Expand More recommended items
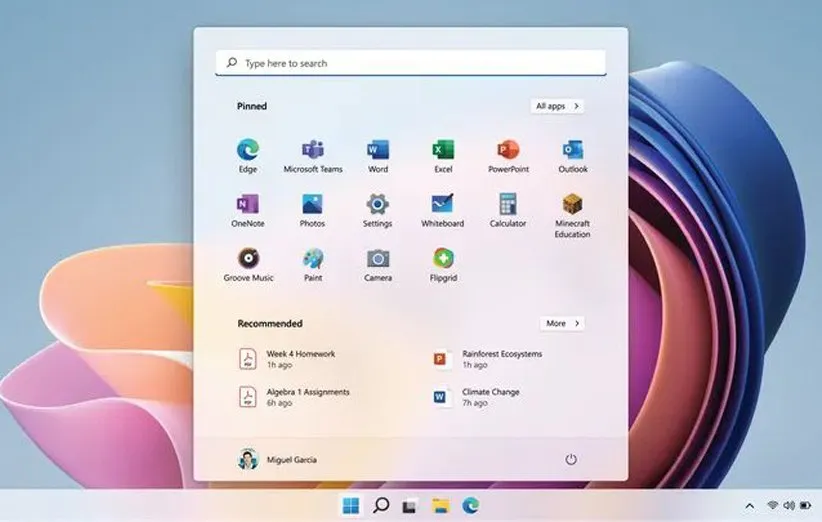This screenshot has width=822, height=522. (562, 323)
